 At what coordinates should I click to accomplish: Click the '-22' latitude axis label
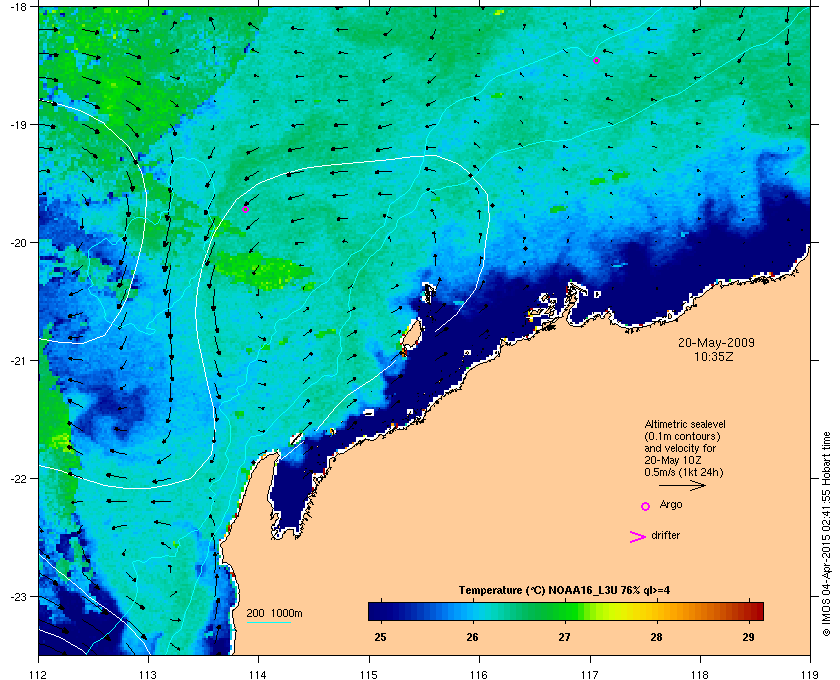(x=18, y=478)
